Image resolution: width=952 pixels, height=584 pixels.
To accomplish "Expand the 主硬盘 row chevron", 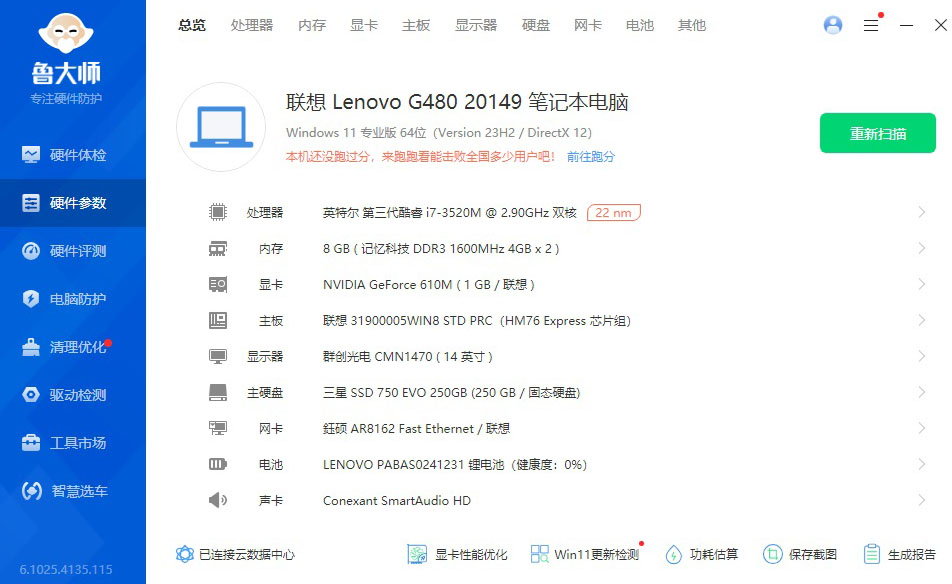I will (x=922, y=392).
